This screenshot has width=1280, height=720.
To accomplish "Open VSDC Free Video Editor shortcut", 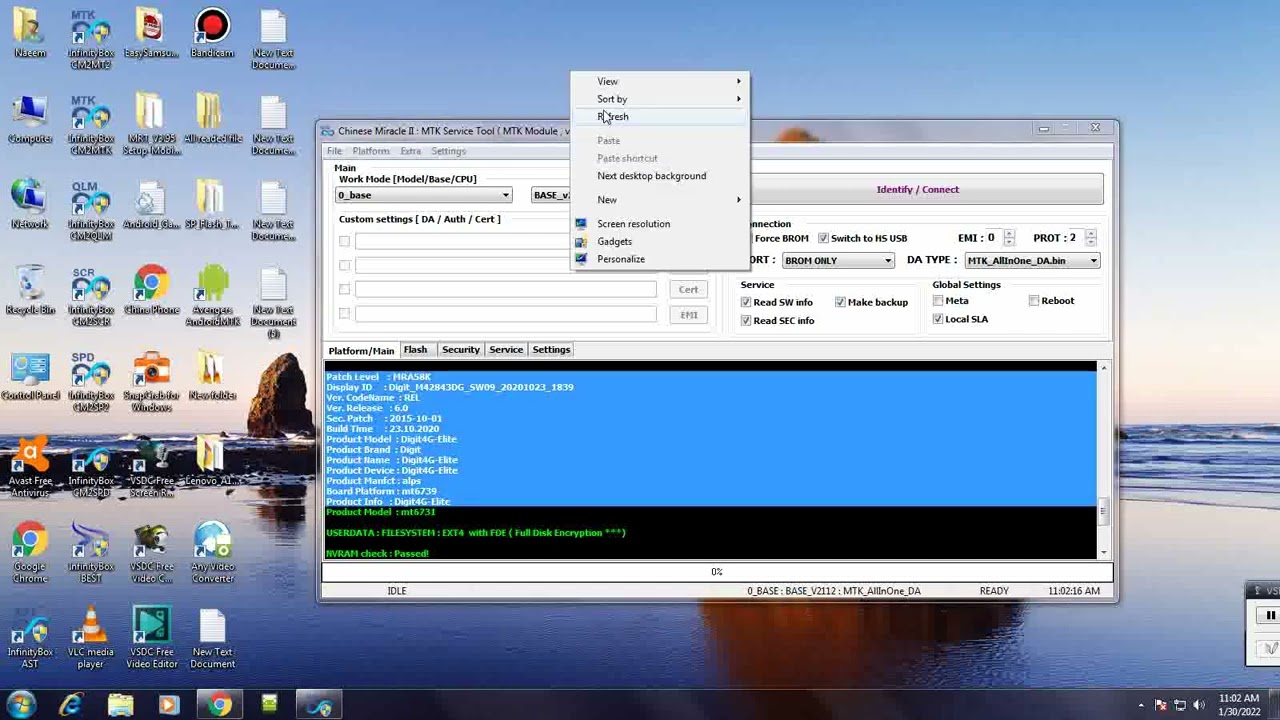I will (152, 638).
